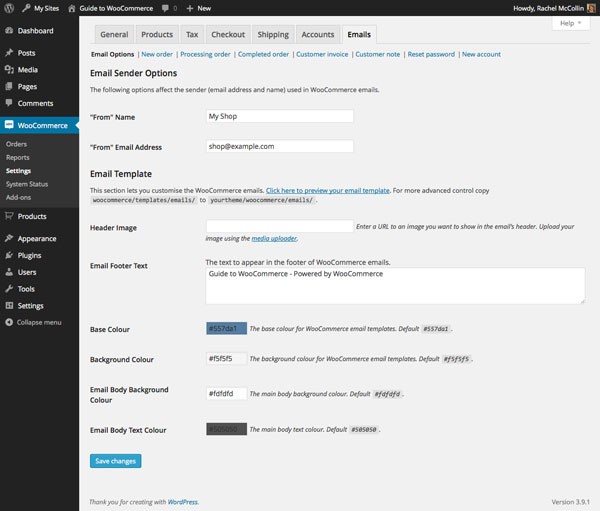Click Guide to WooCommerce site name
The width and height of the screenshot is (600, 511).
coord(116,8)
